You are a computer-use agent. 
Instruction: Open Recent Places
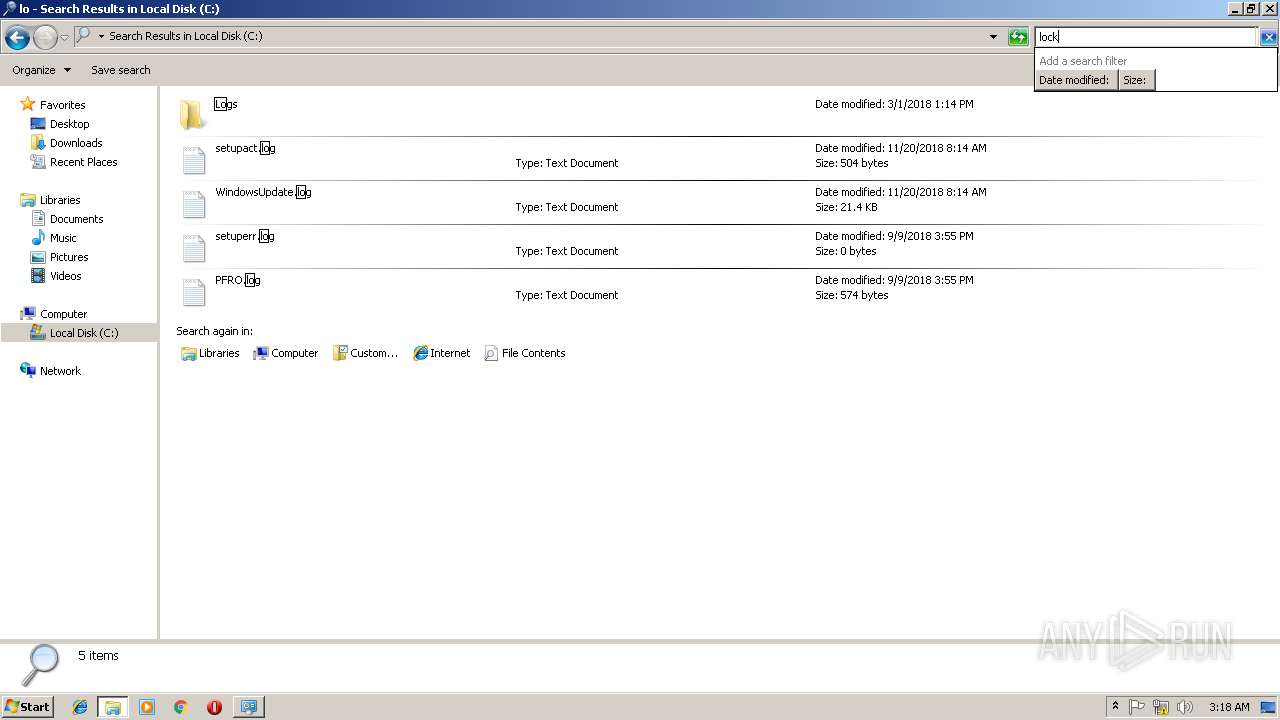pos(83,162)
